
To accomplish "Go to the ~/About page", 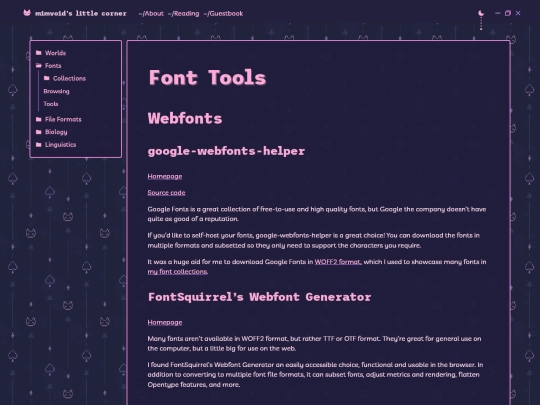I will click(x=151, y=13).
